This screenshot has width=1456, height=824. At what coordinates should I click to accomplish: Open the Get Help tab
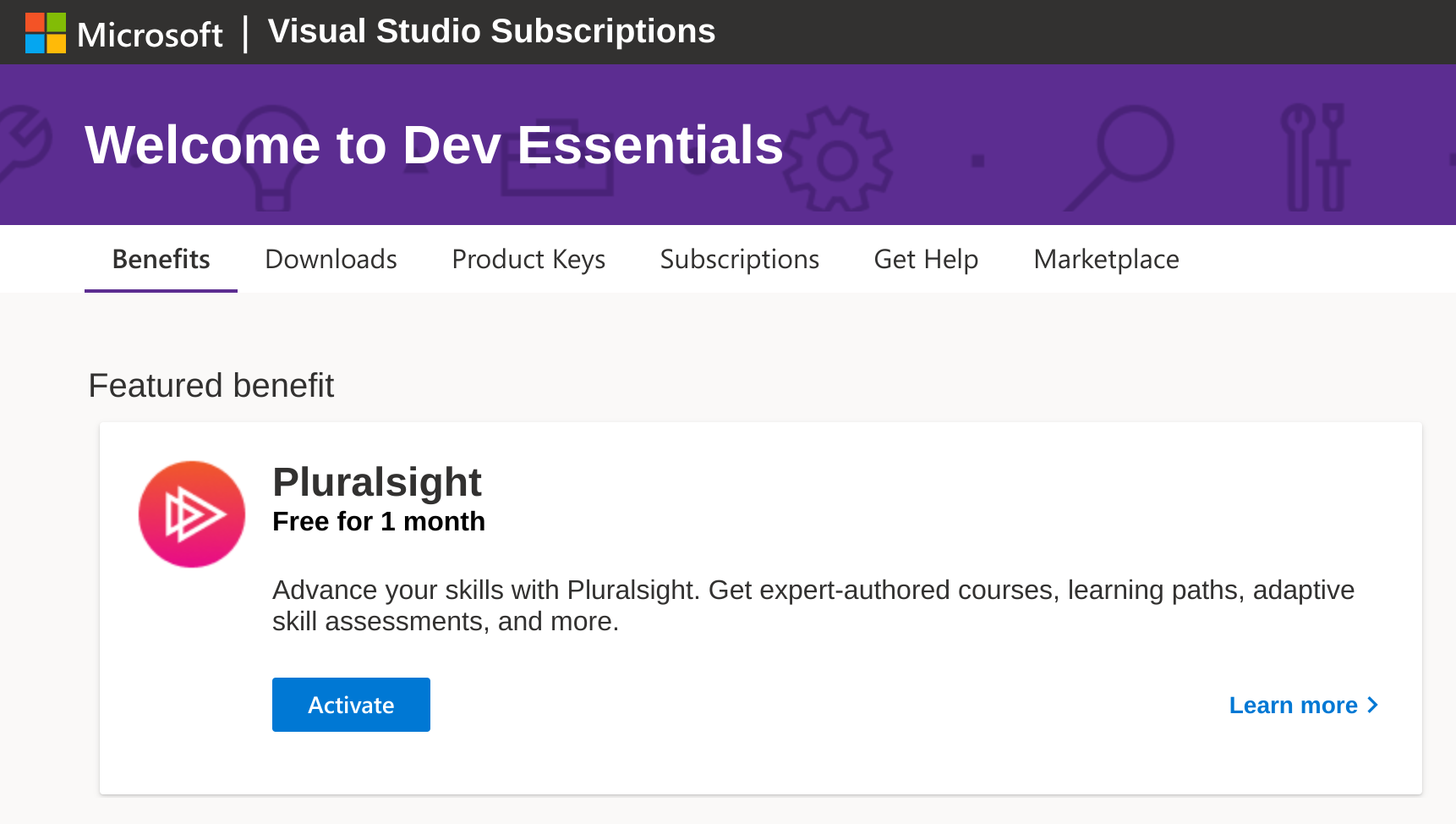click(x=926, y=259)
